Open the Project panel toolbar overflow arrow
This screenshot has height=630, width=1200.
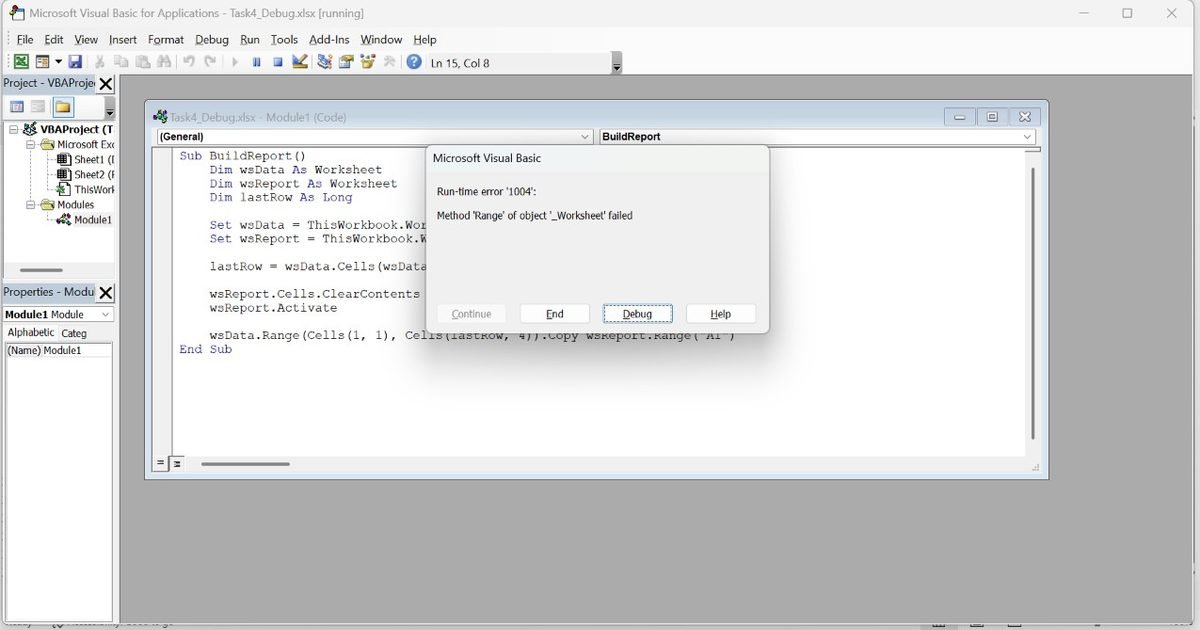[x=109, y=110]
